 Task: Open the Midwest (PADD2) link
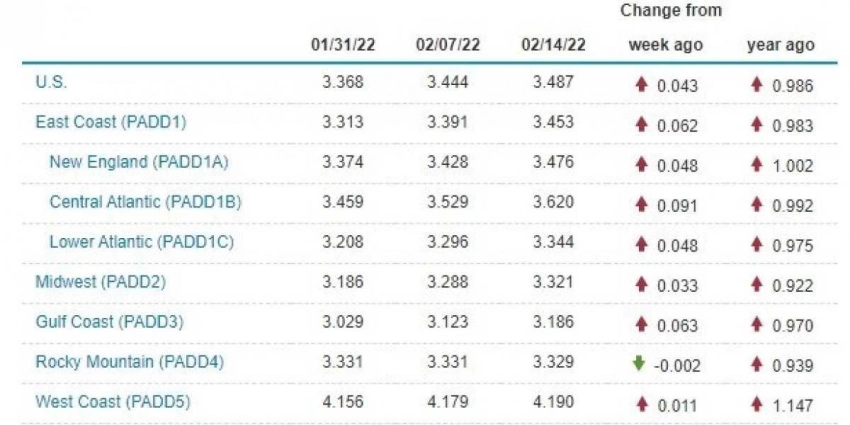pos(100,281)
